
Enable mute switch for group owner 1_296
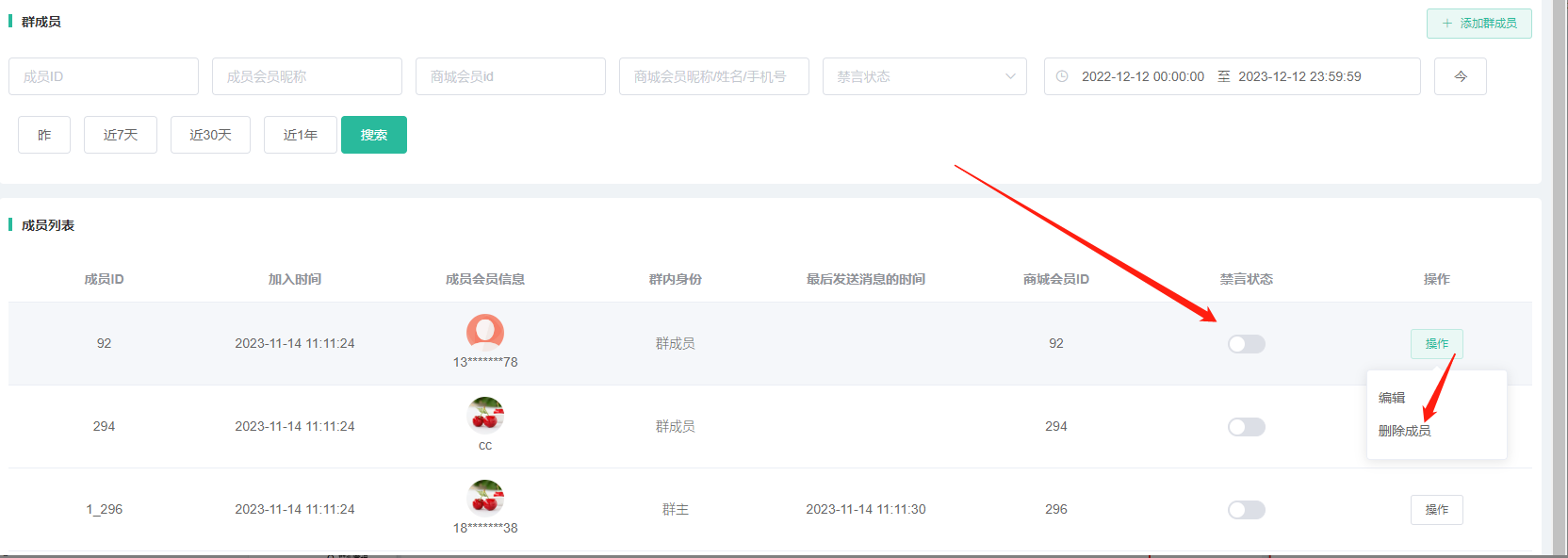(x=1246, y=510)
